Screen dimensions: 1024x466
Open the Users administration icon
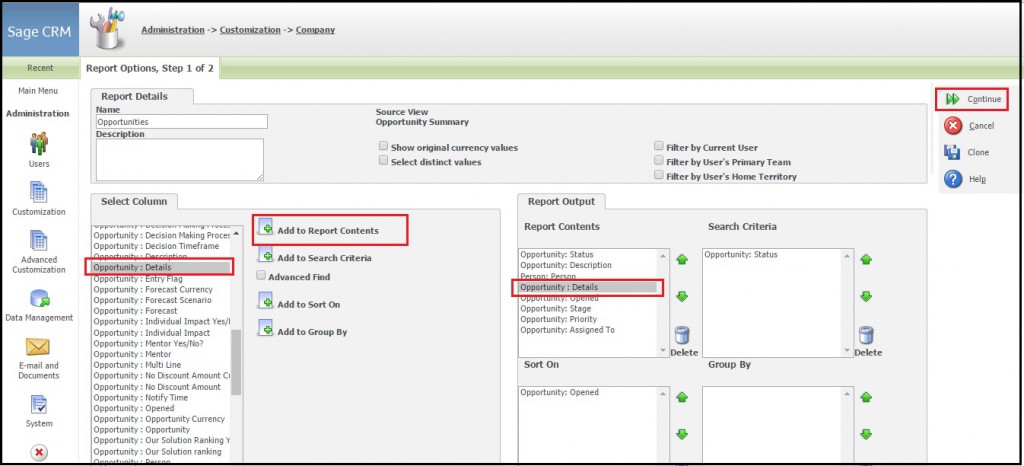click(x=39, y=143)
